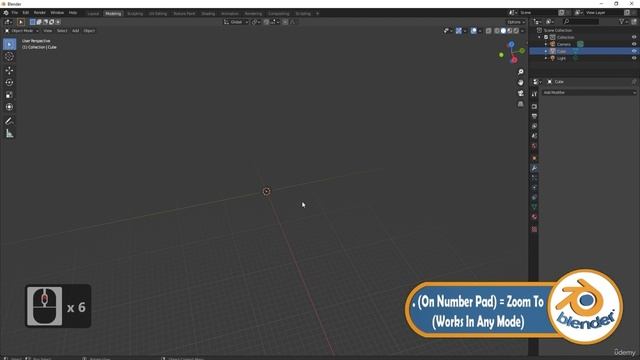This screenshot has width=640, height=360.
Task: Open the Material properties tab icon
Action: click(534, 217)
